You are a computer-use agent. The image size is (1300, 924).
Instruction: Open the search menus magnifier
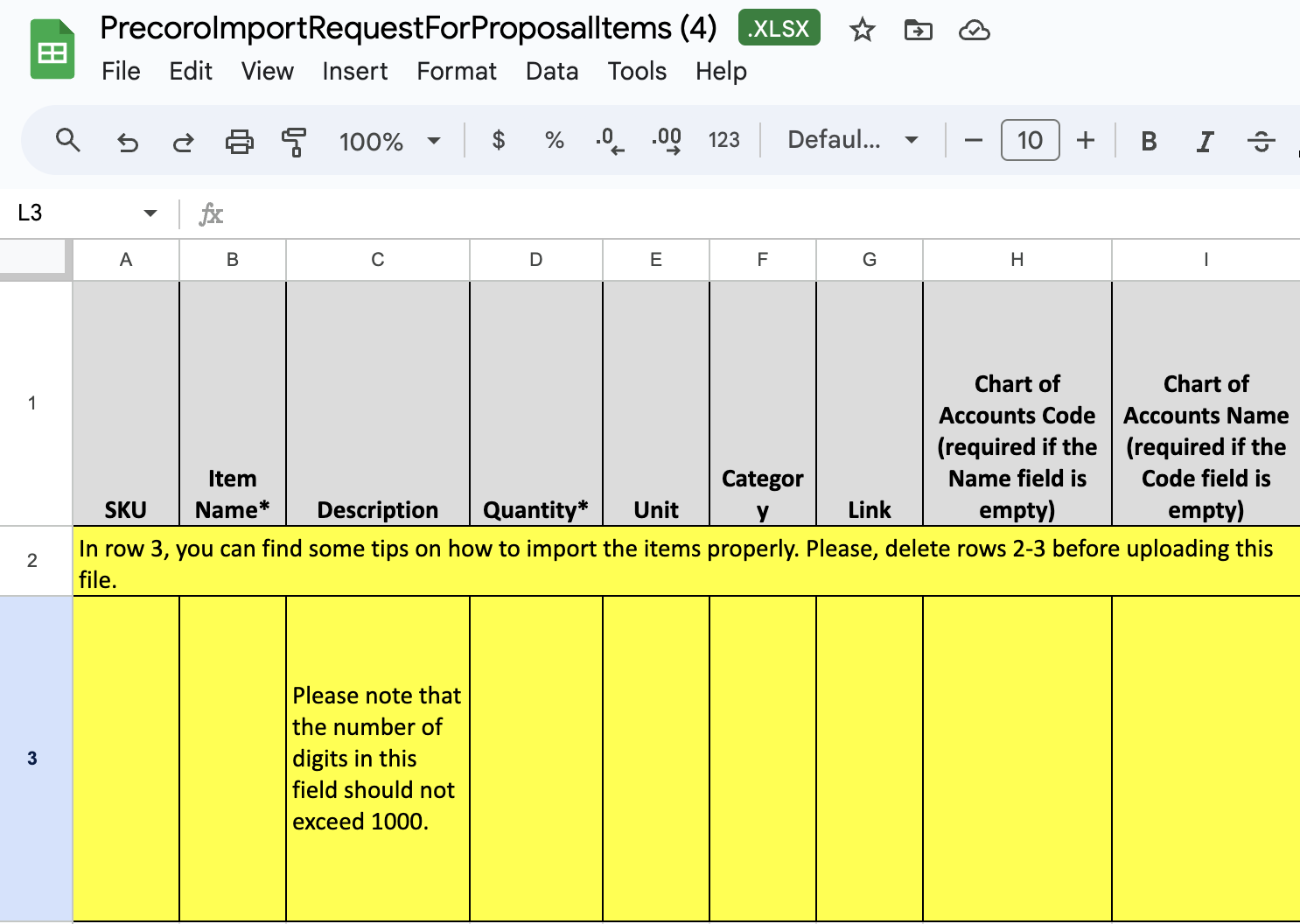[67, 140]
